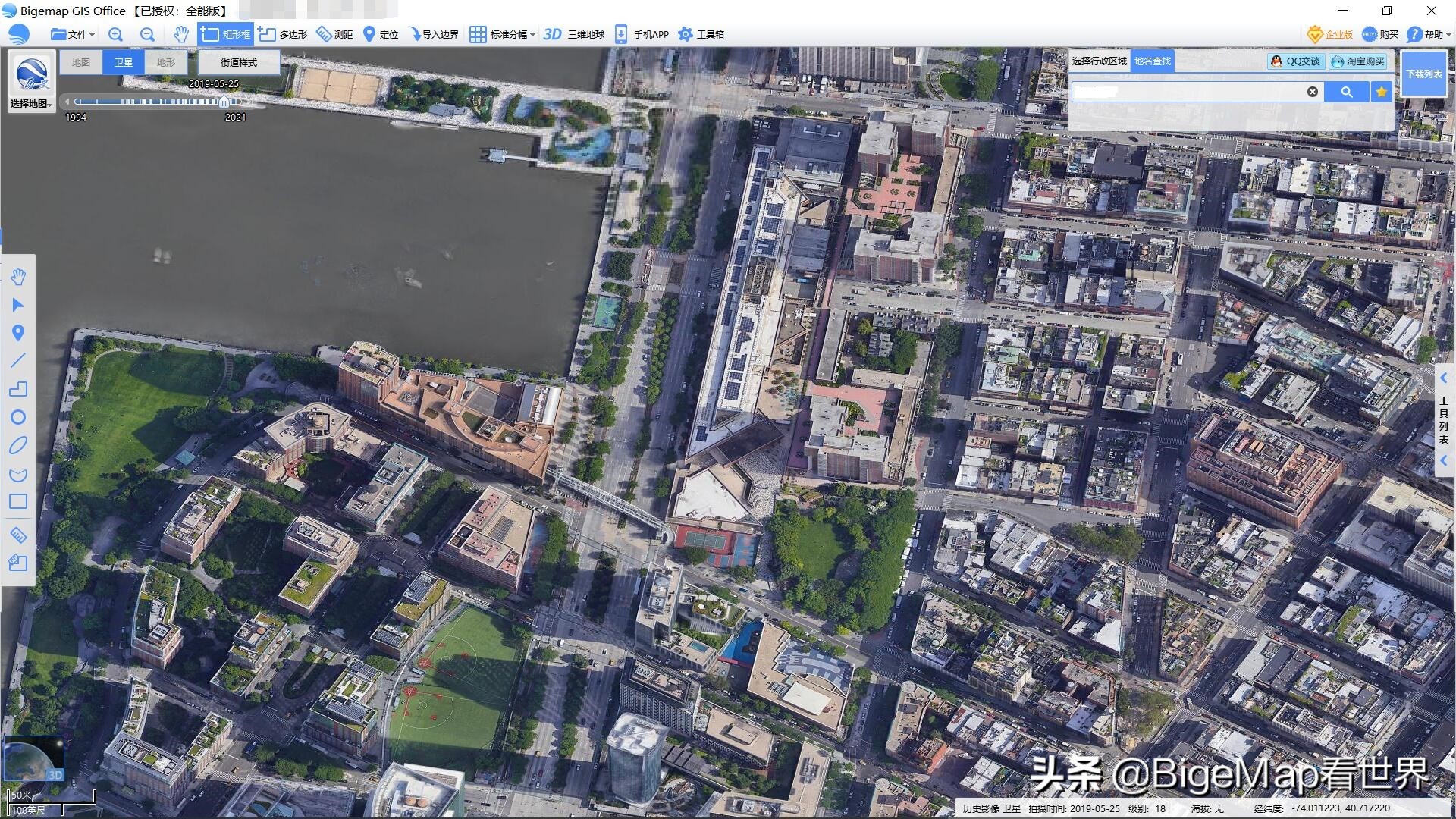Click the 定位 locate pin tool
Viewport: 1456px width, 819px height.
pyautogui.click(x=381, y=34)
